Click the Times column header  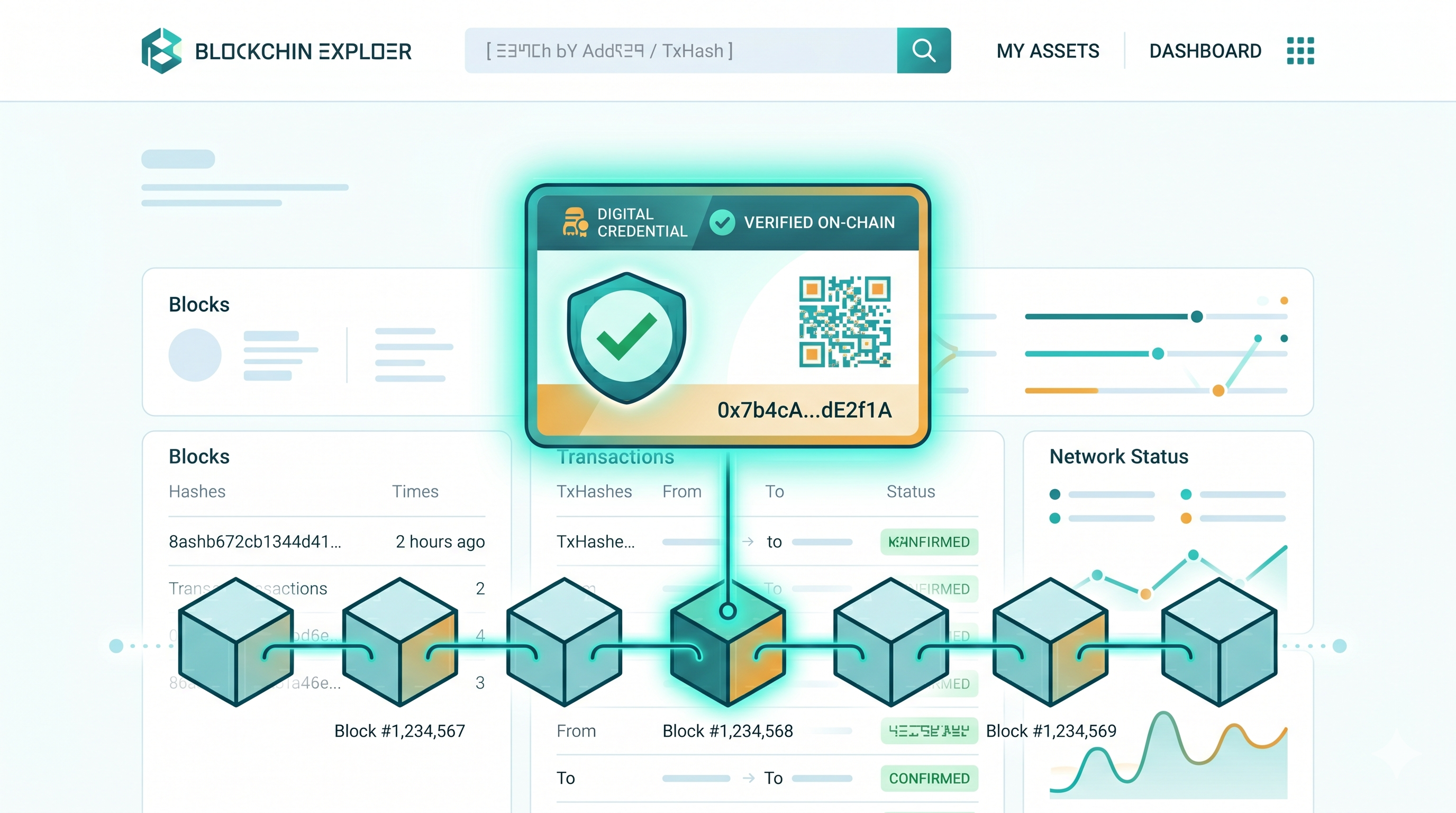tap(415, 491)
